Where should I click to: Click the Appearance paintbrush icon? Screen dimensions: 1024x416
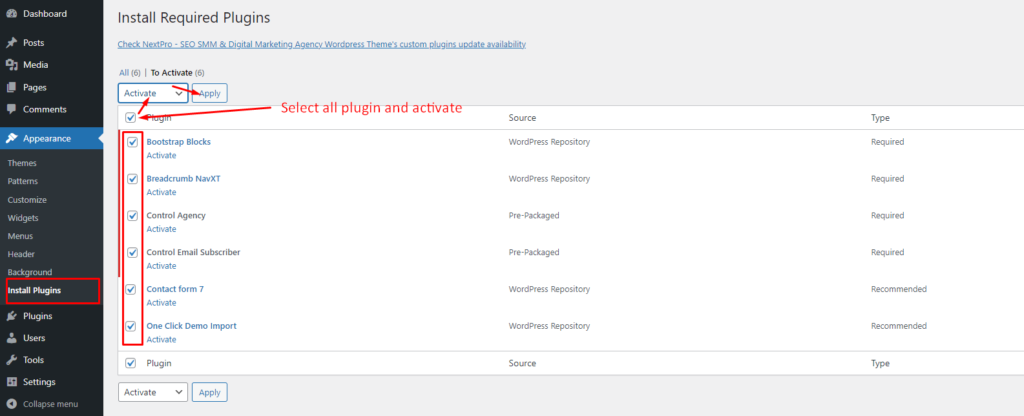[x=11, y=138]
